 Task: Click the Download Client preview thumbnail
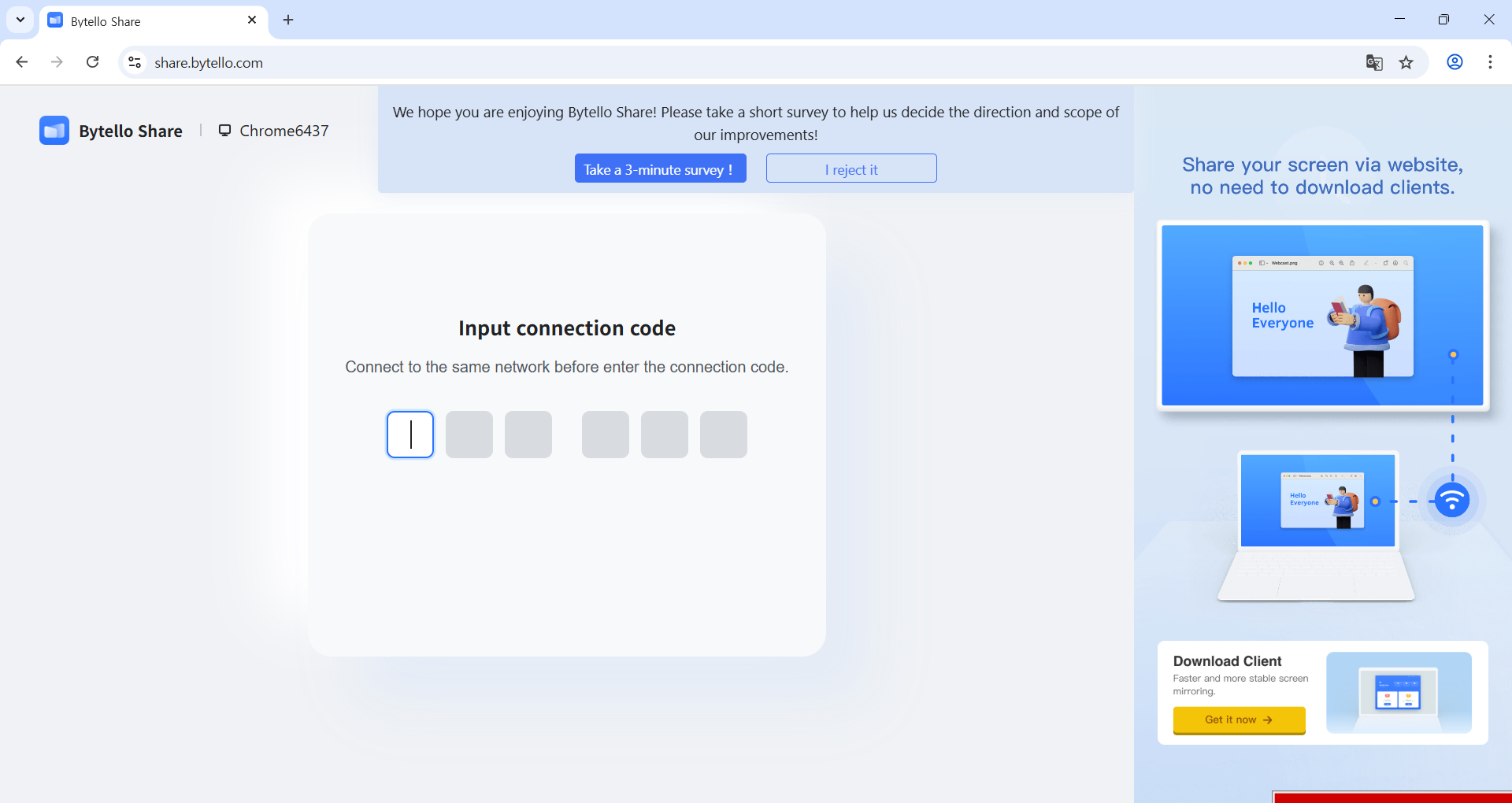[x=1399, y=692]
